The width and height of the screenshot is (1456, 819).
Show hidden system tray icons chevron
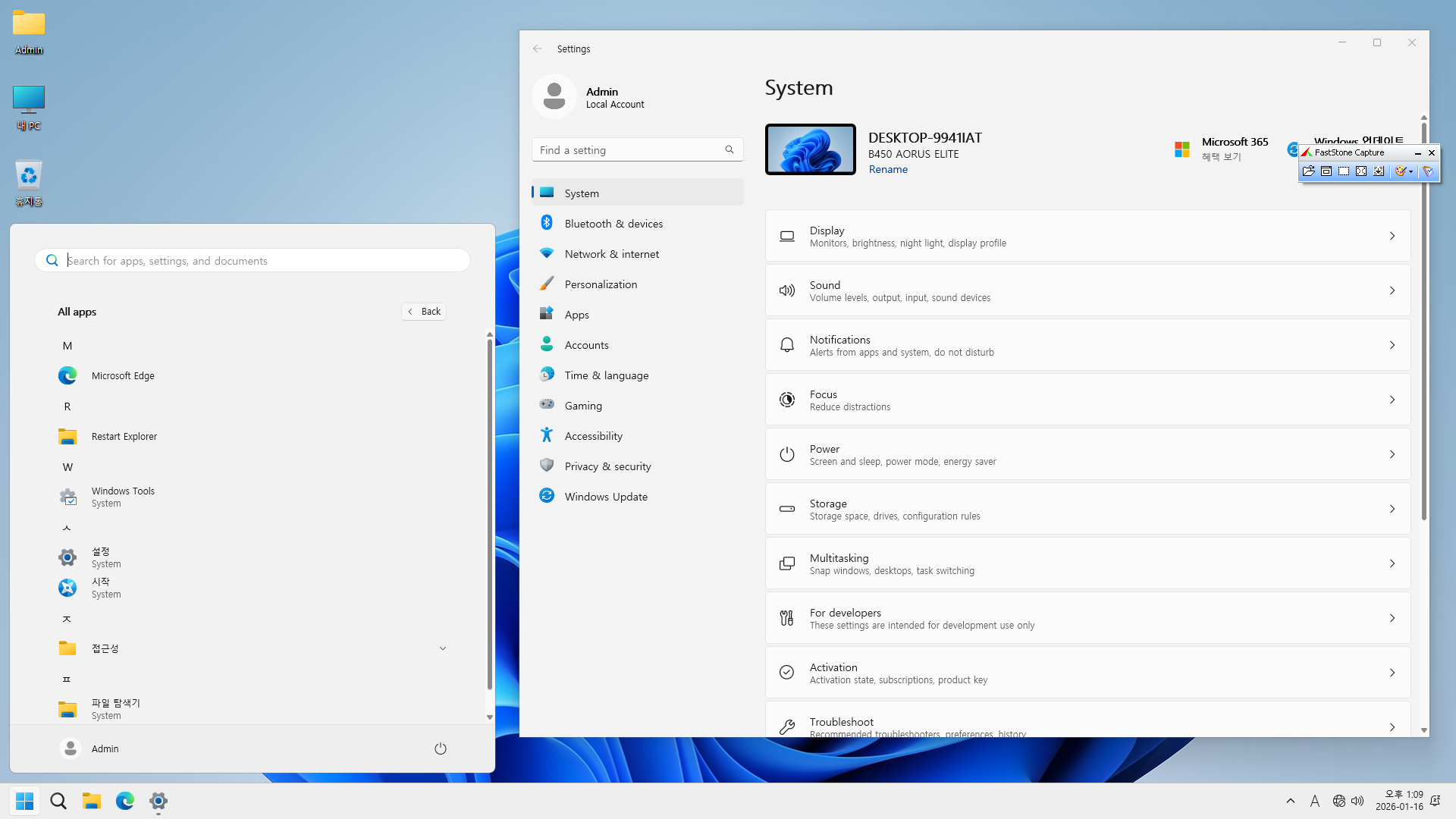pos(1291,801)
